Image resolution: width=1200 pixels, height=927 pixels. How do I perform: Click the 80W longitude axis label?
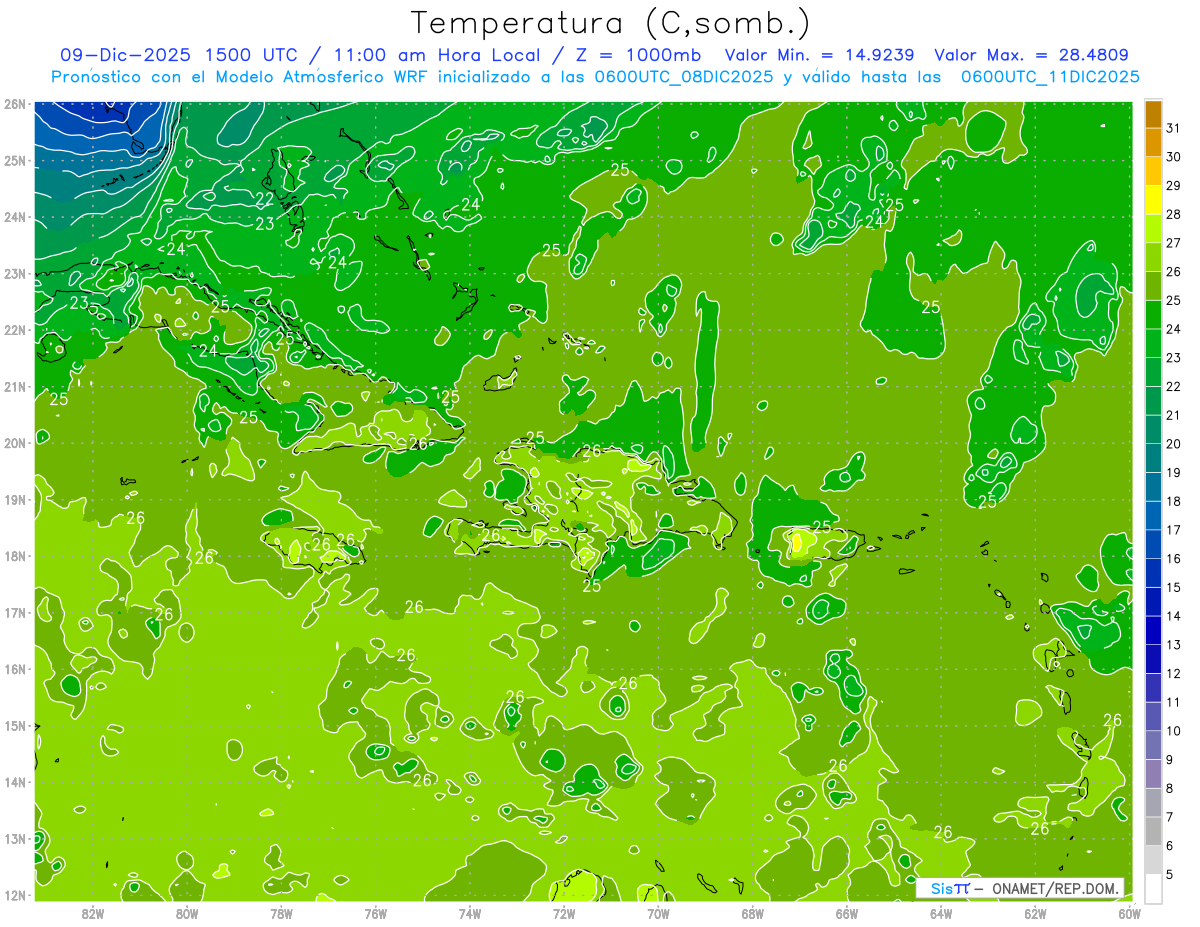187,913
